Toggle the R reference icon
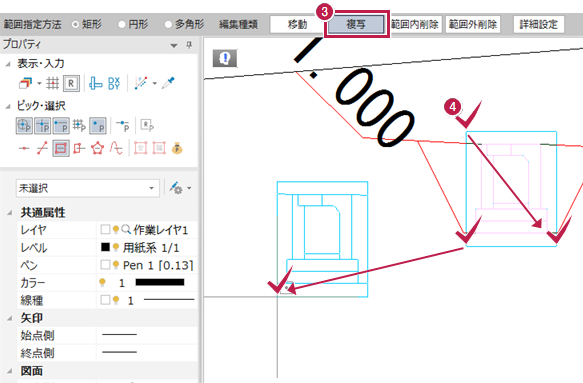The image size is (583, 383). pyautogui.click(x=71, y=83)
